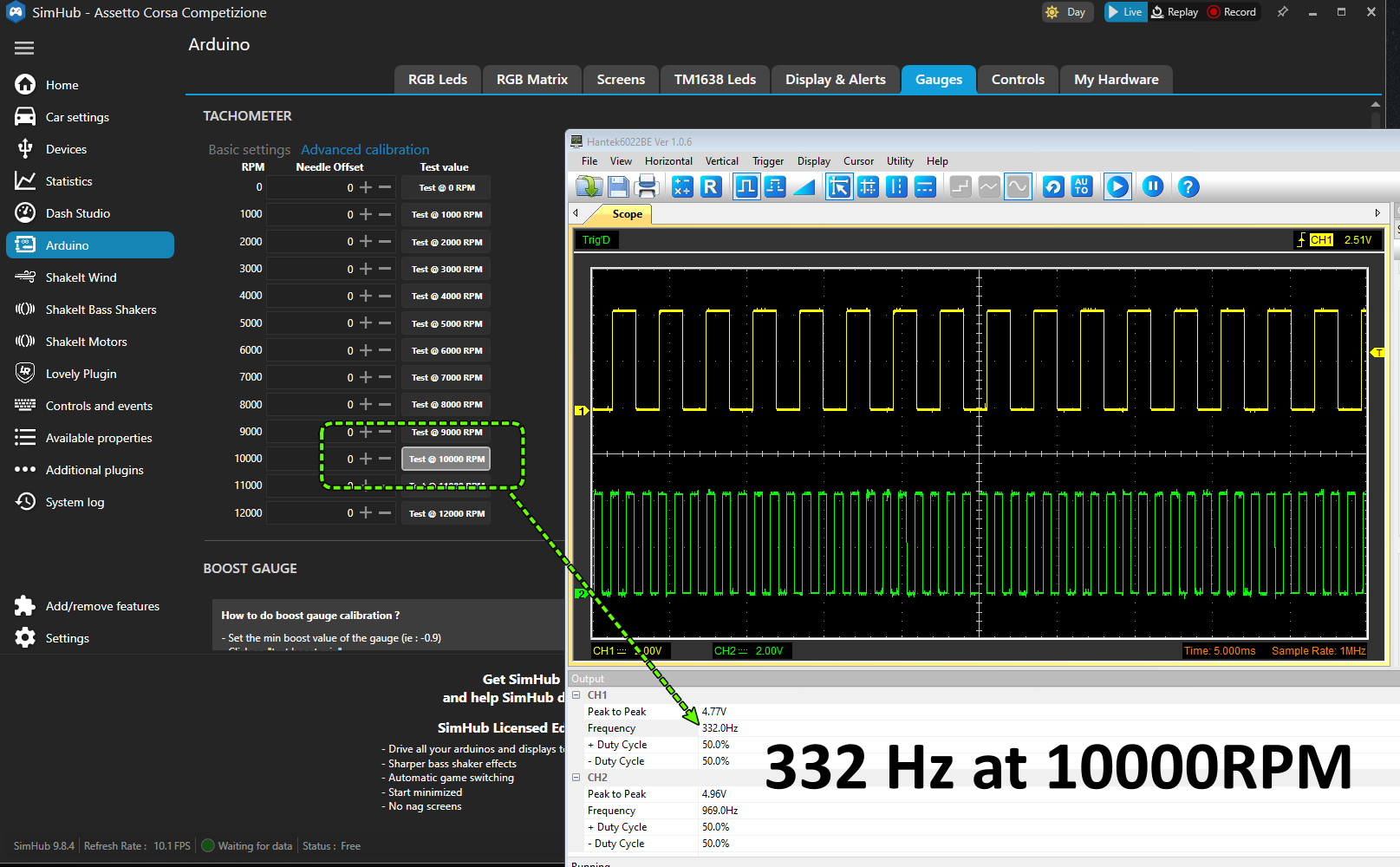Switch to Live mode
The height and width of the screenshot is (867, 1400).
1125,12
